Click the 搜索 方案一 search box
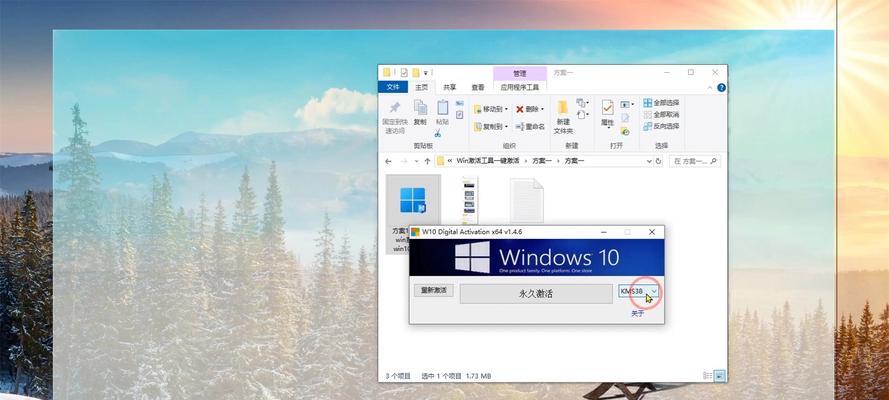 [x=695, y=161]
